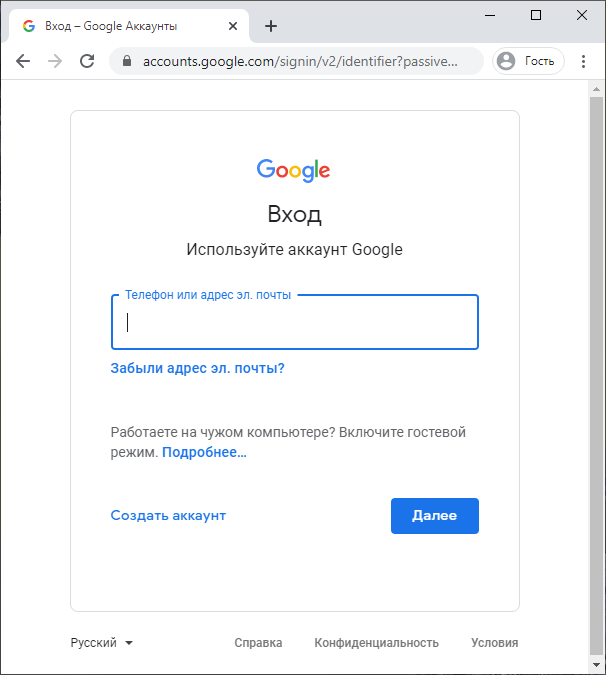Open a new tab with the plus icon
The width and height of the screenshot is (606, 675).
tap(271, 26)
